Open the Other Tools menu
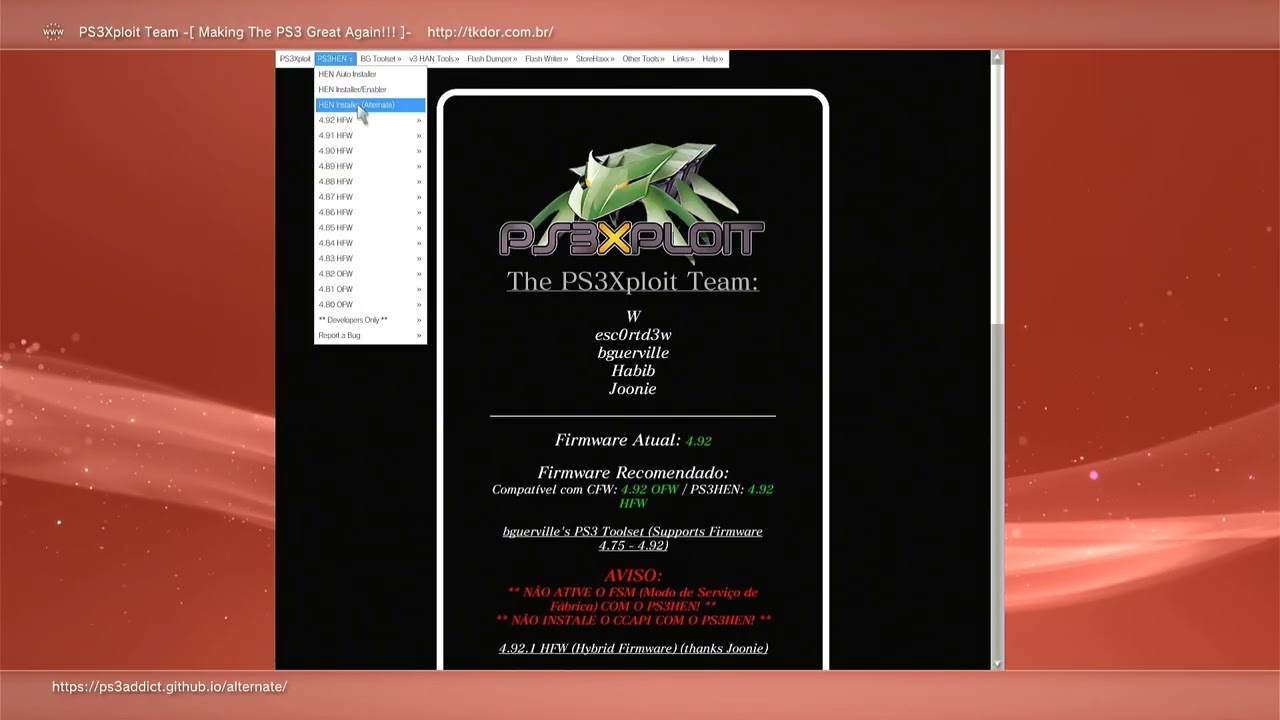The image size is (1280, 720). (x=643, y=59)
